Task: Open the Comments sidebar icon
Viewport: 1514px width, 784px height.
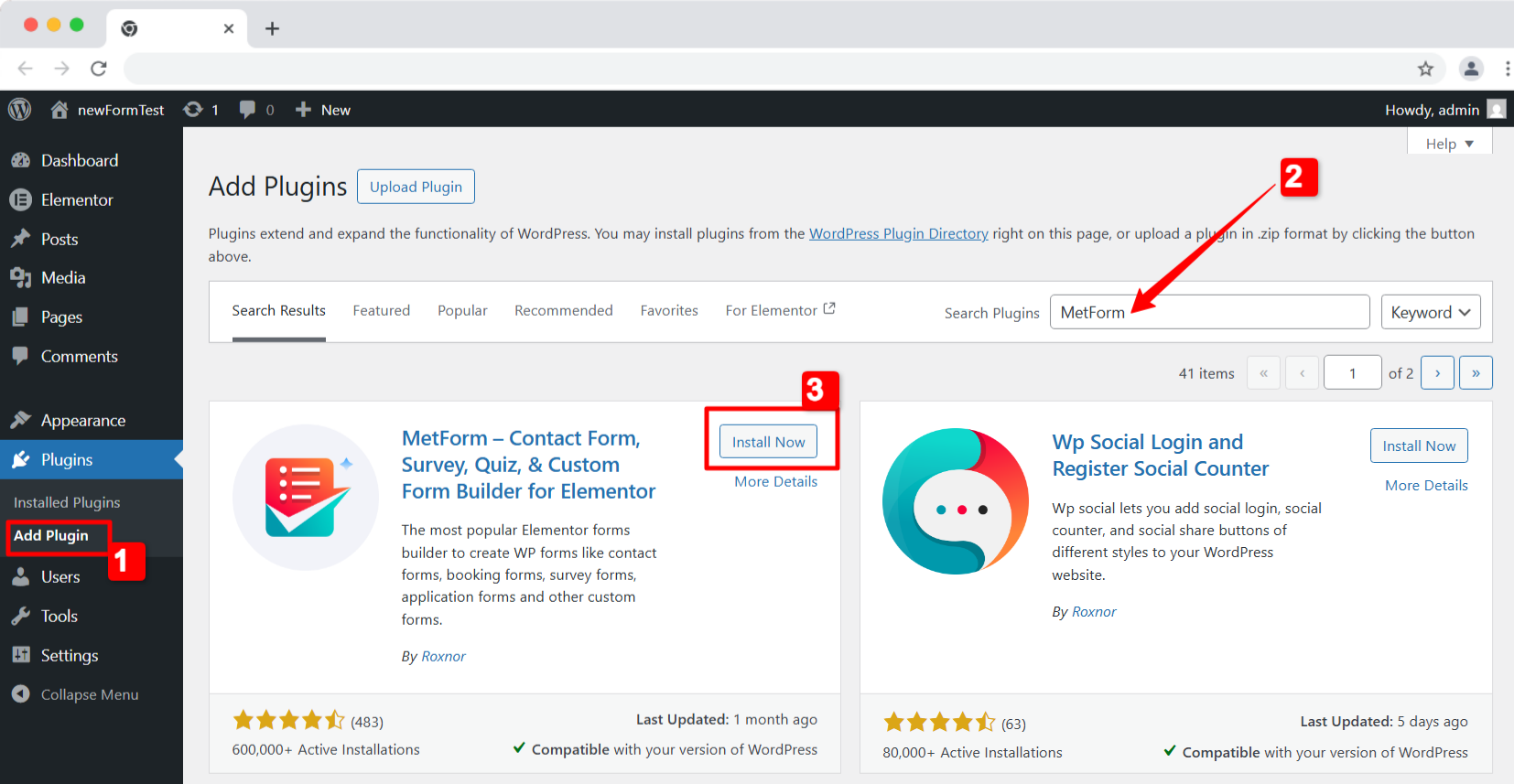Action: coord(20,356)
